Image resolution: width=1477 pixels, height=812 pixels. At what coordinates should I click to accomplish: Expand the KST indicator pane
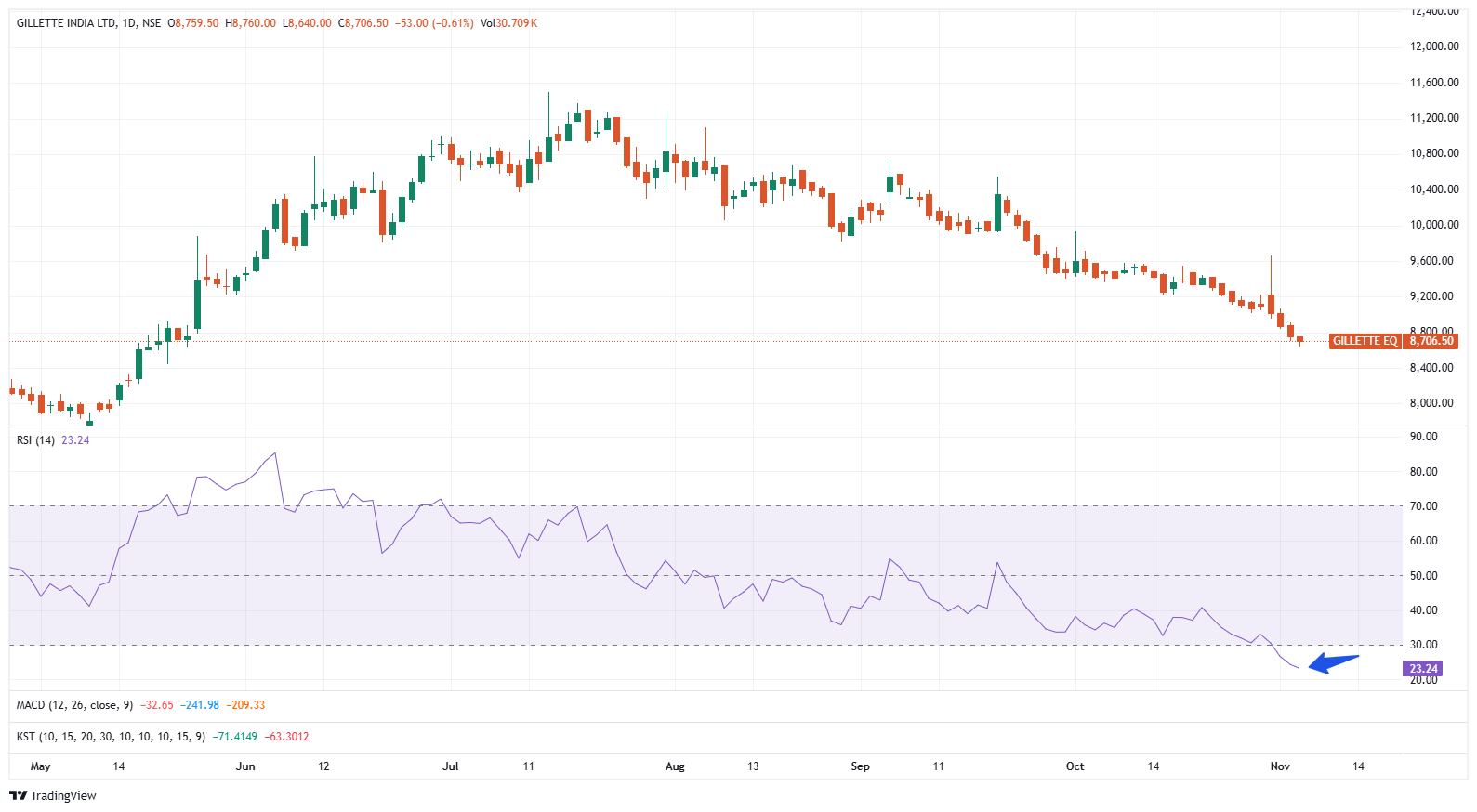tap(112, 737)
